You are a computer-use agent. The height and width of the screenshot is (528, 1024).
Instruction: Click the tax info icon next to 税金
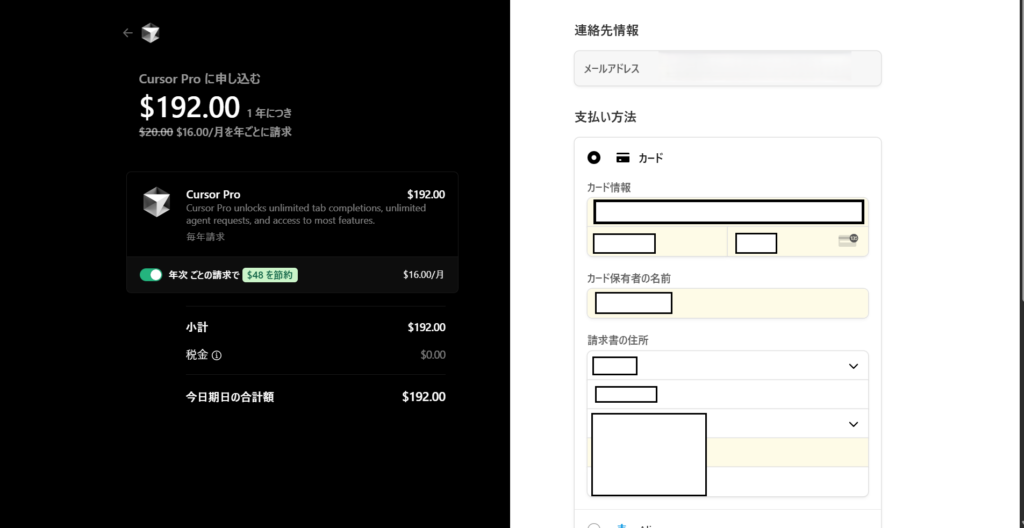(217, 355)
